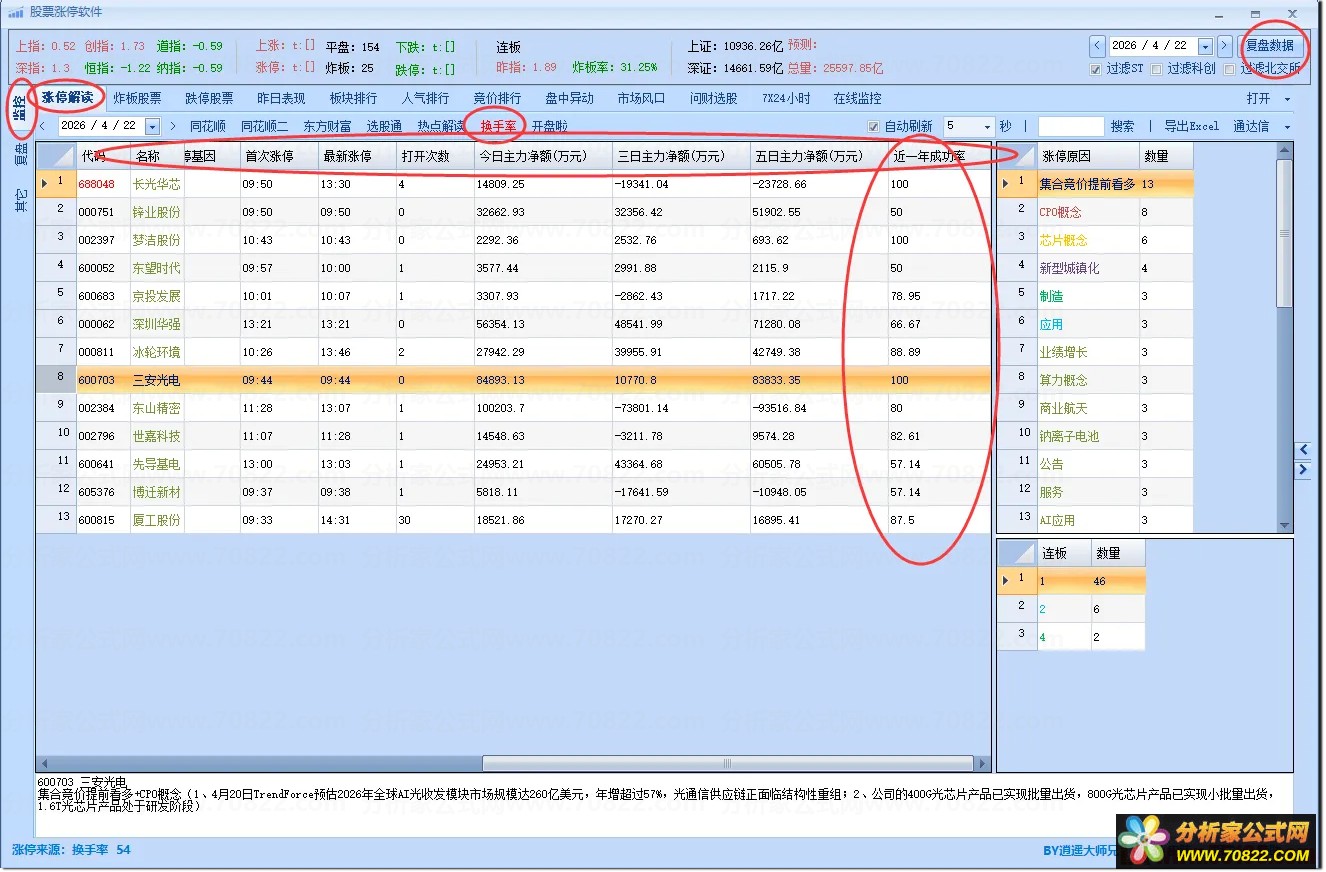Screen dimensions: 1326x872
Task: Click the search input field beside 搜索
Action: click(x=1070, y=127)
